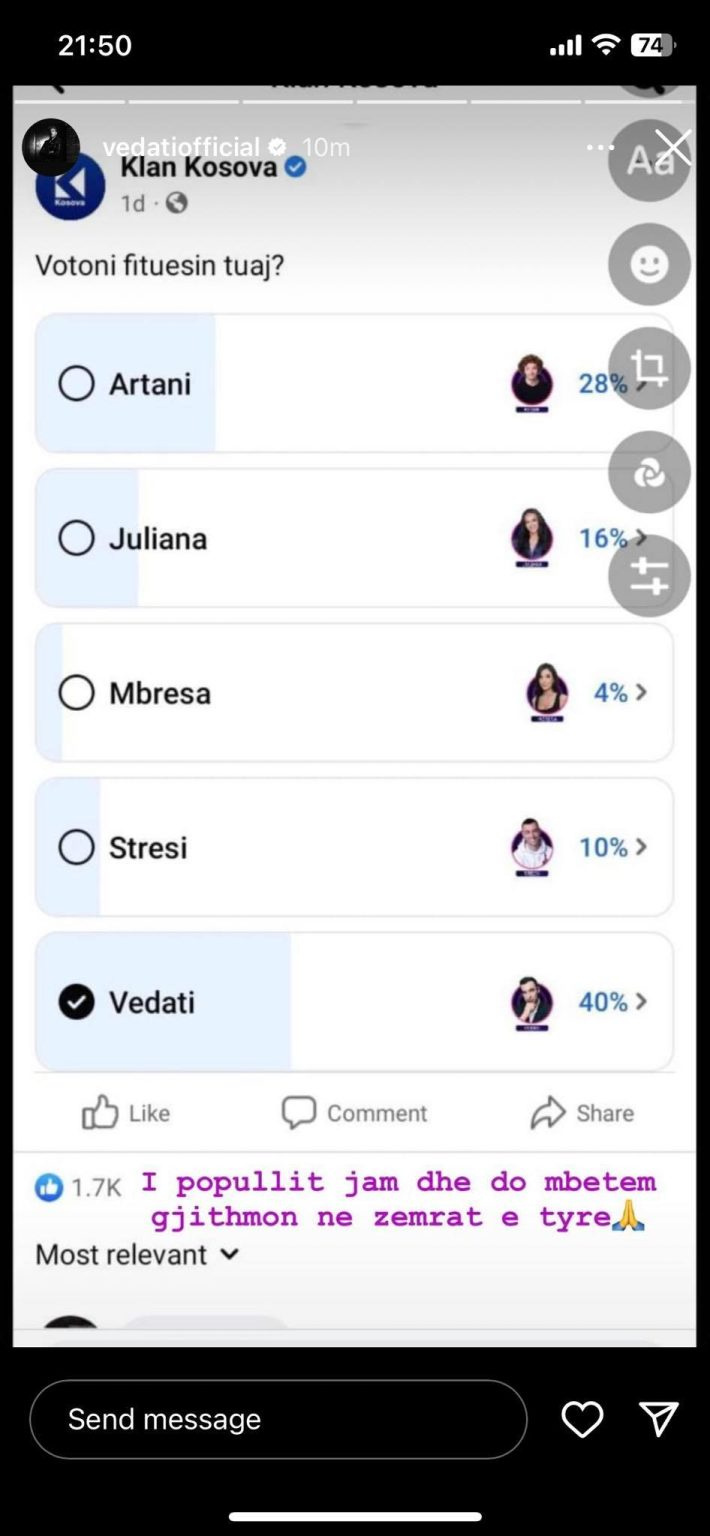Viewport: 710px width, 1536px height.
Task: Close the story with X button
Action: [x=674, y=148]
